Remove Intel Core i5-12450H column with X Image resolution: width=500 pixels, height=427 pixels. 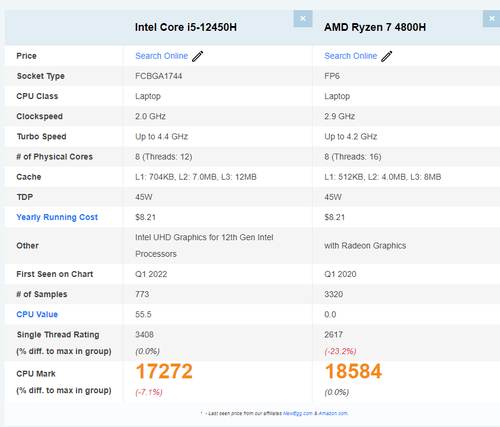(x=303, y=19)
